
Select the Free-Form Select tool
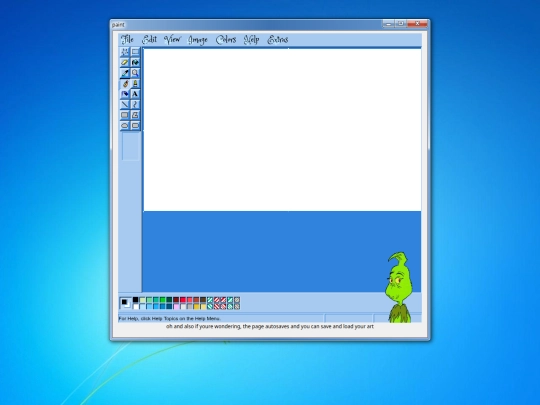point(125,52)
